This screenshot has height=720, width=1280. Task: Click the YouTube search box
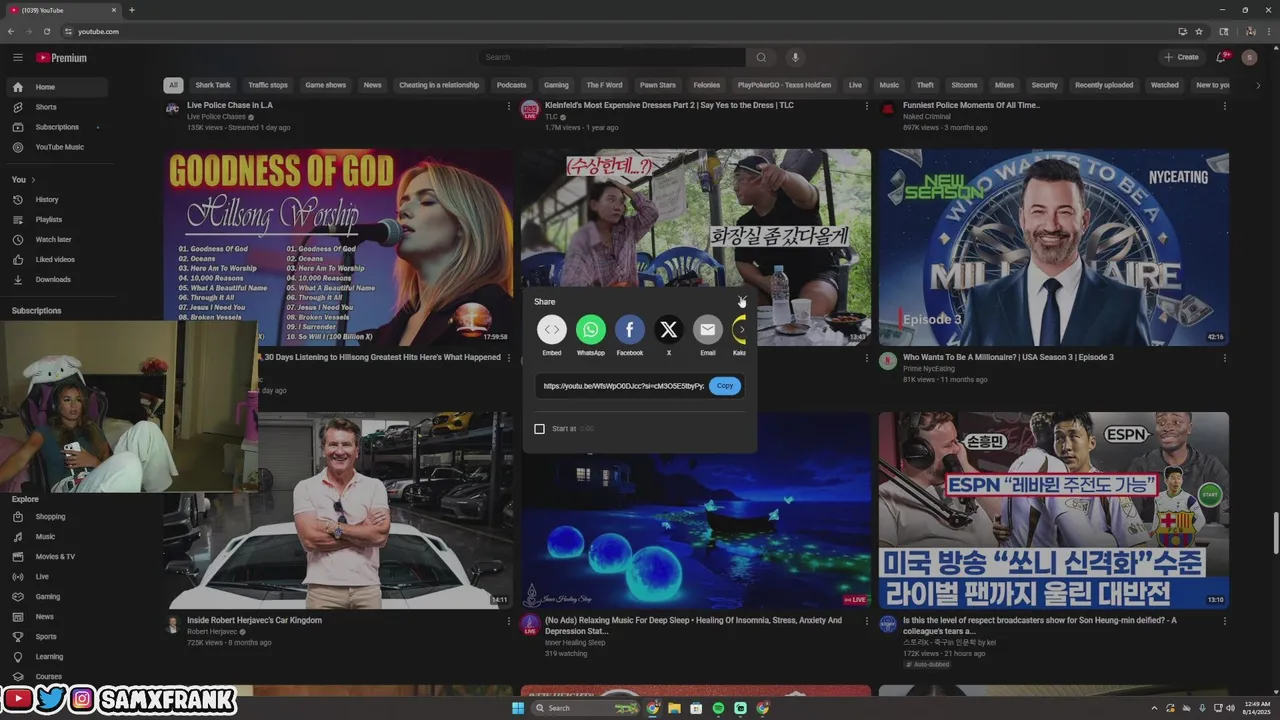pos(611,57)
